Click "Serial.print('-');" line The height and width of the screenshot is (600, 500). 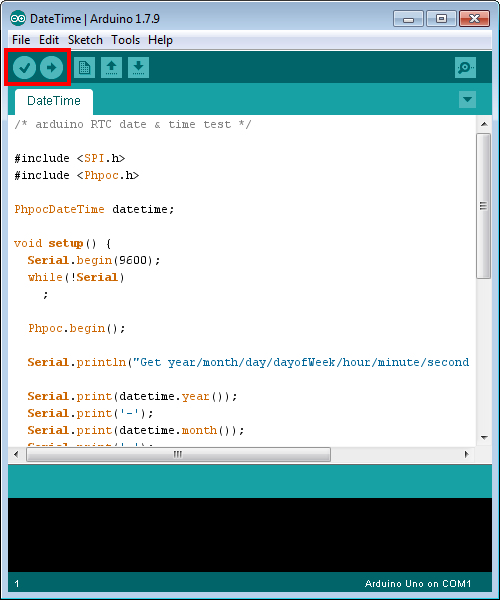(90, 413)
